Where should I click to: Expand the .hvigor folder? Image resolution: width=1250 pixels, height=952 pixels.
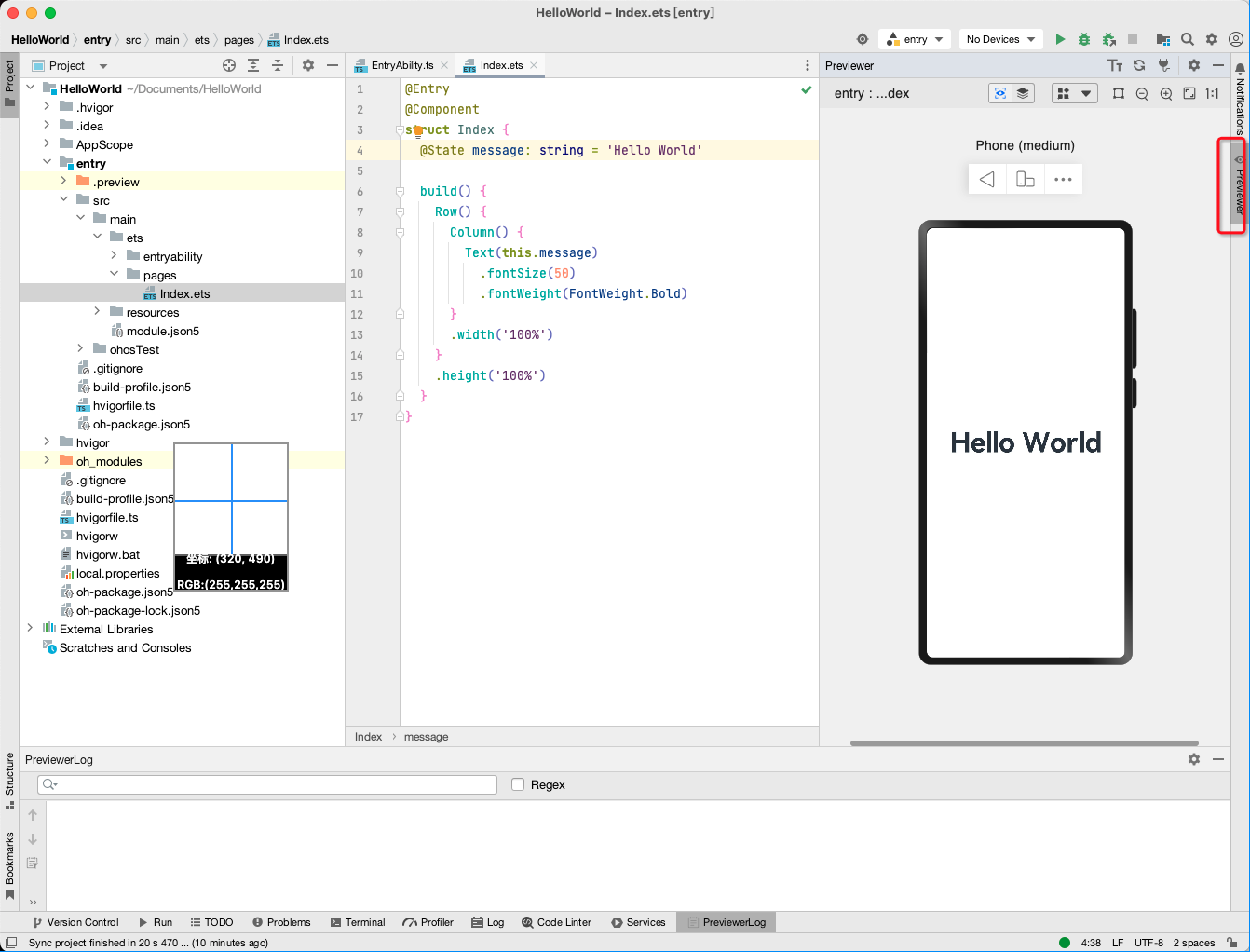click(47, 106)
